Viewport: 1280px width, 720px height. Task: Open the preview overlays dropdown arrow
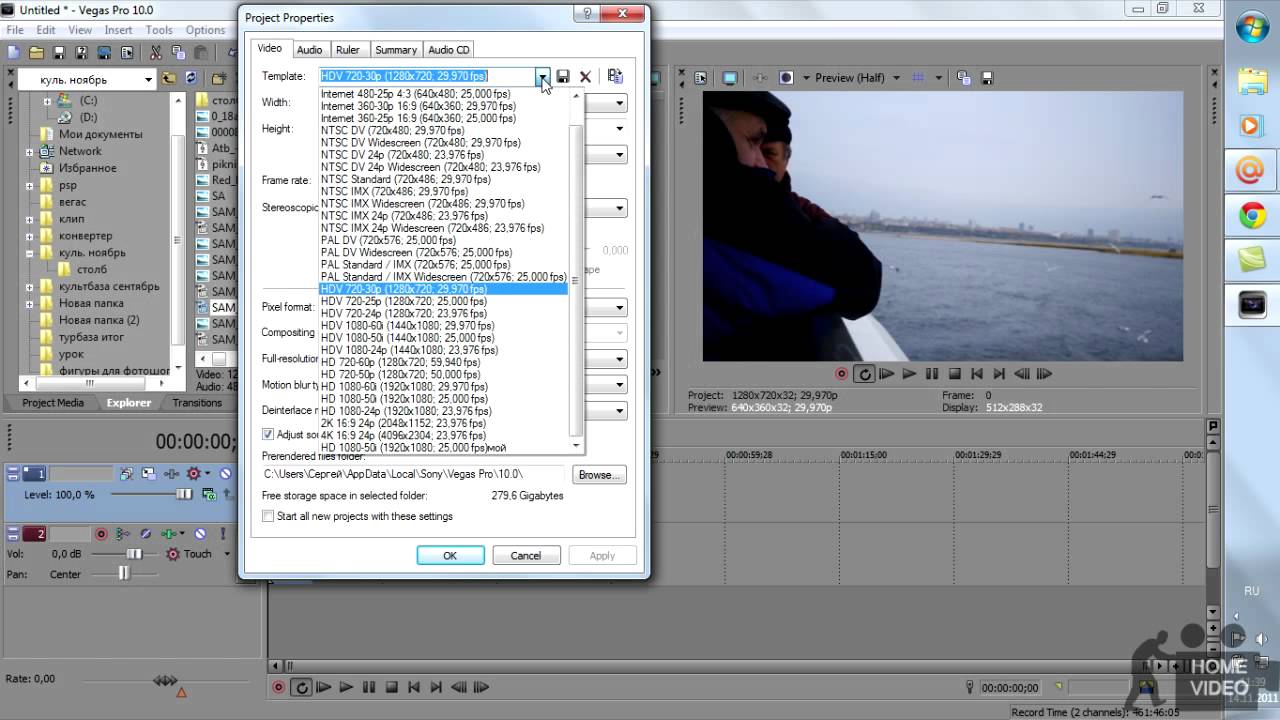coord(938,78)
